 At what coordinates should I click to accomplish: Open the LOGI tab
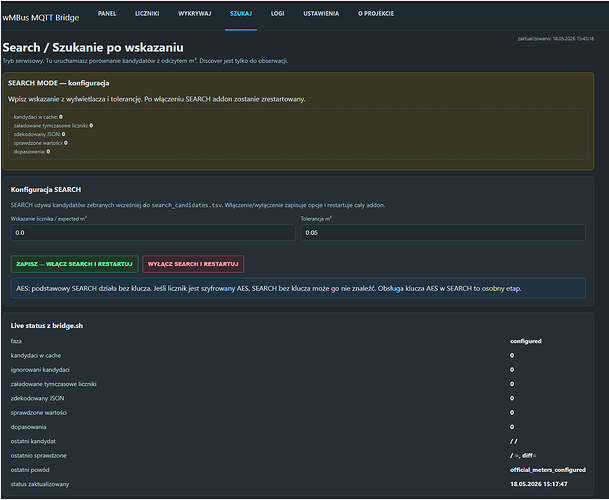(x=277, y=14)
